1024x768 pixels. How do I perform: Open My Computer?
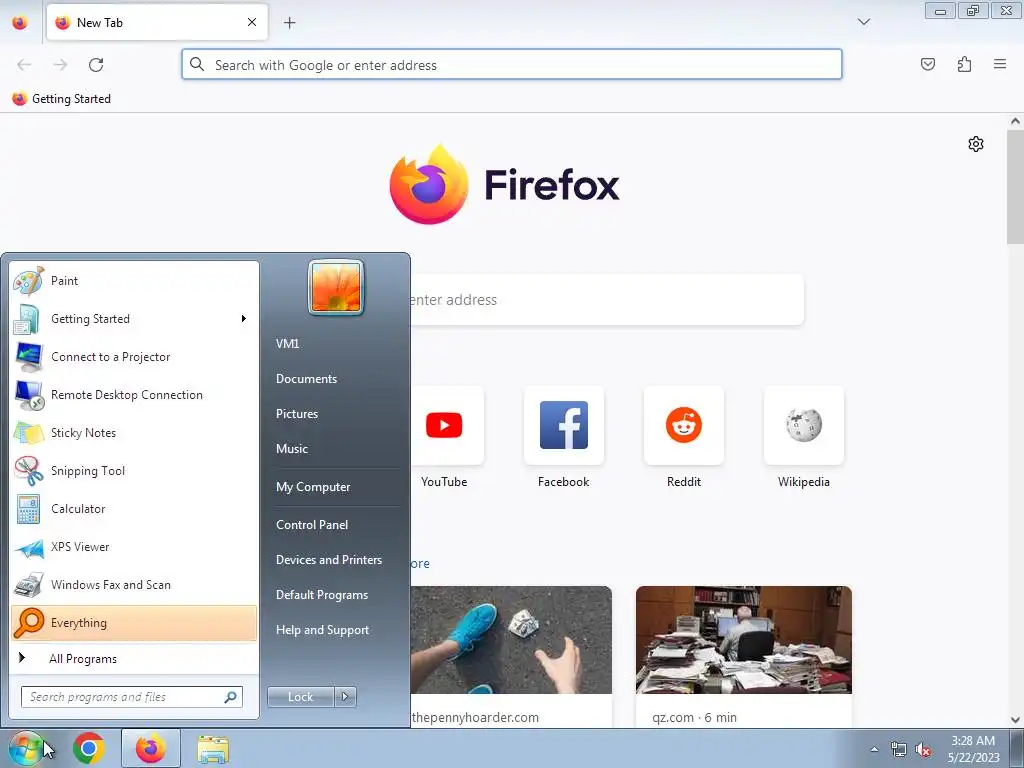point(313,487)
